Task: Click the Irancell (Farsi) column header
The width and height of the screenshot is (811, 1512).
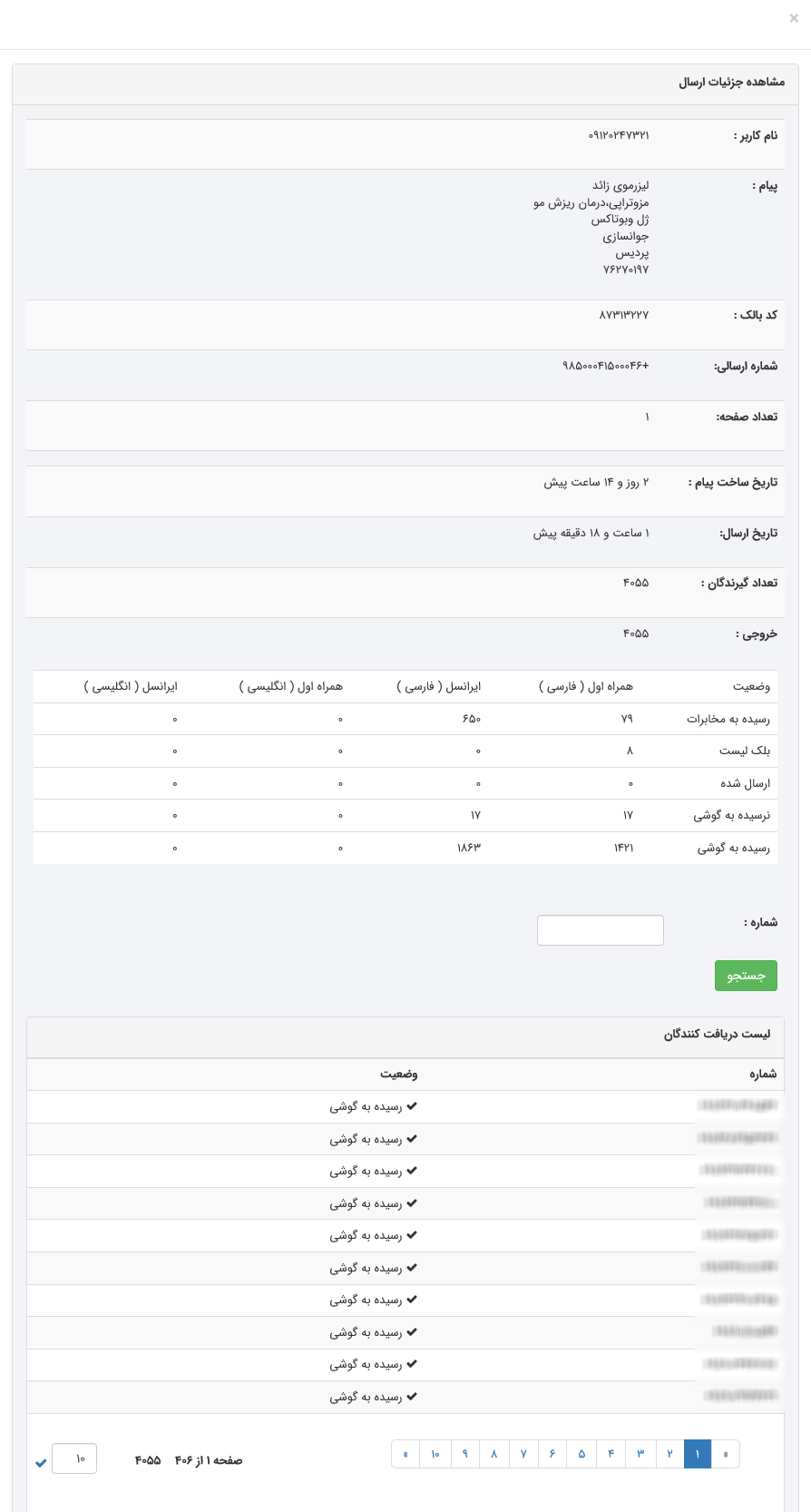Action: [x=438, y=686]
